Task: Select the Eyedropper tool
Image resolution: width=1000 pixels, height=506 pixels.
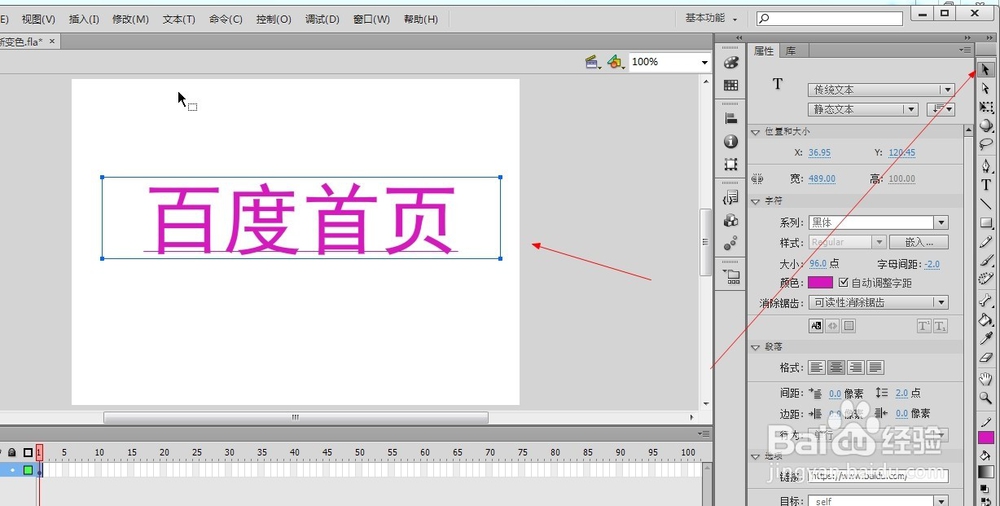Action: point(986,338)
